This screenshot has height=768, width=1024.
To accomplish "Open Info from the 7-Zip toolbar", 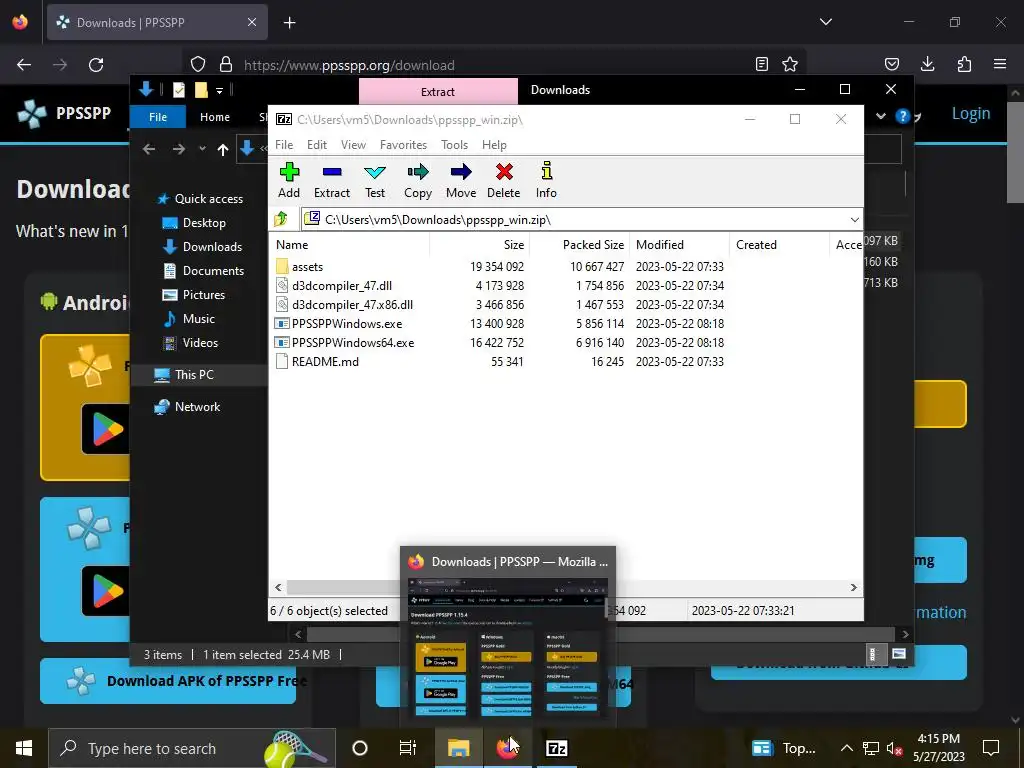I will coord(546,180).
